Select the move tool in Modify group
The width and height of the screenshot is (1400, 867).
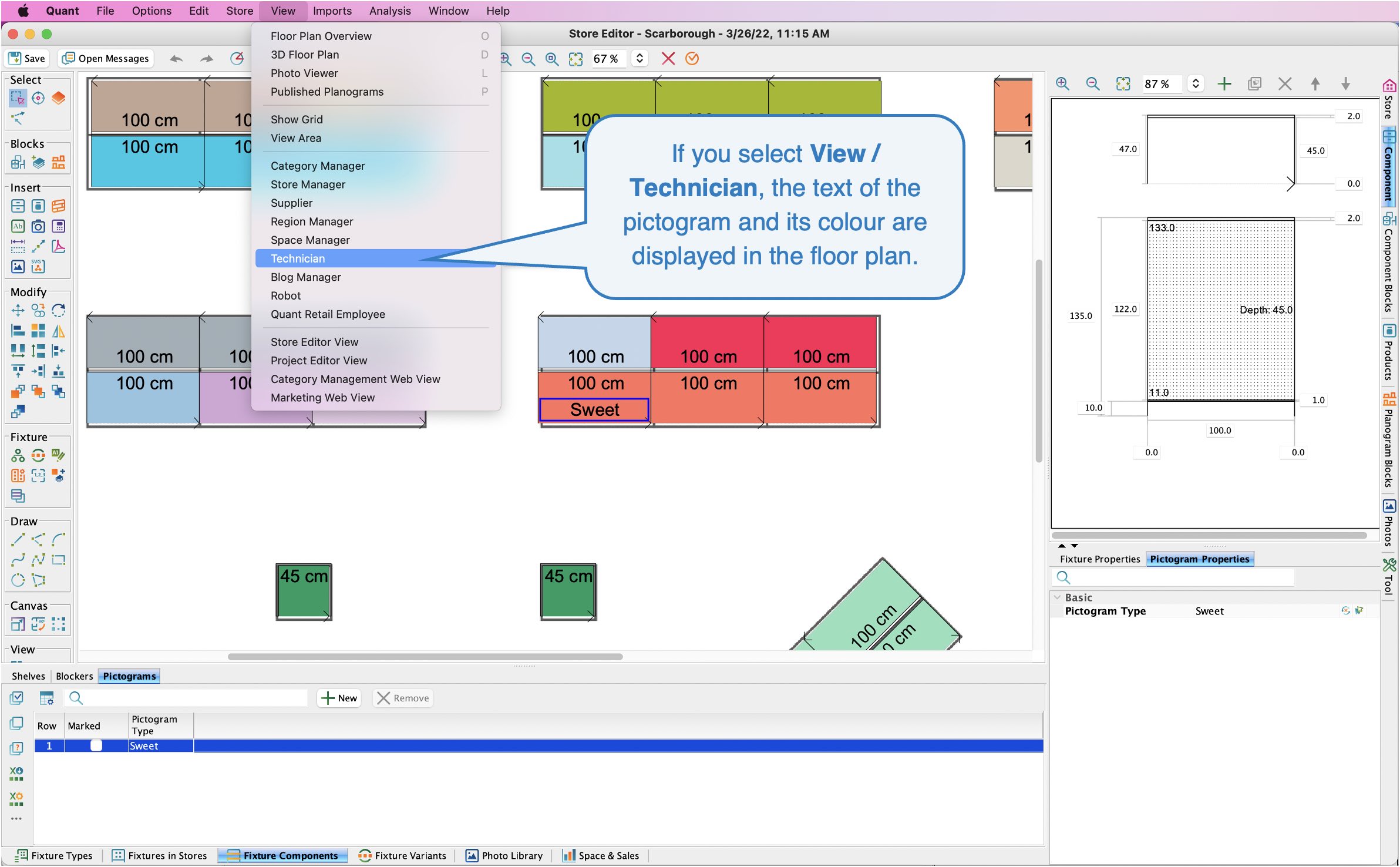coord(18,310)
